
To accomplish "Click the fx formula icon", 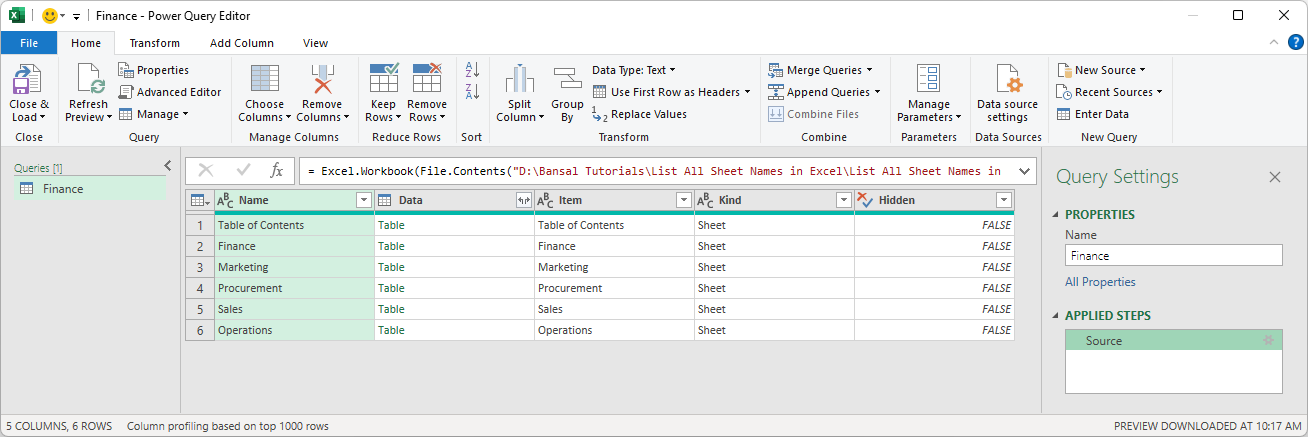I will tap(277, 171).
